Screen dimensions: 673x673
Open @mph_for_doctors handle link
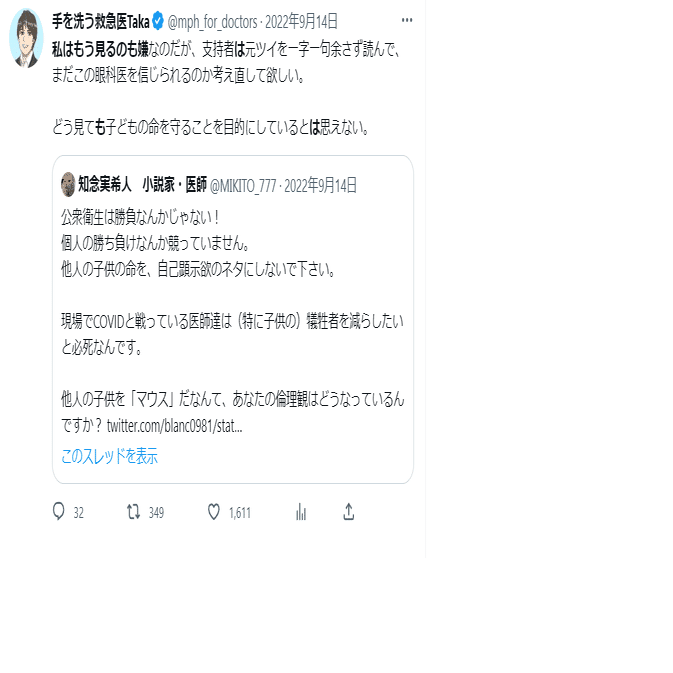coord(212,21)
